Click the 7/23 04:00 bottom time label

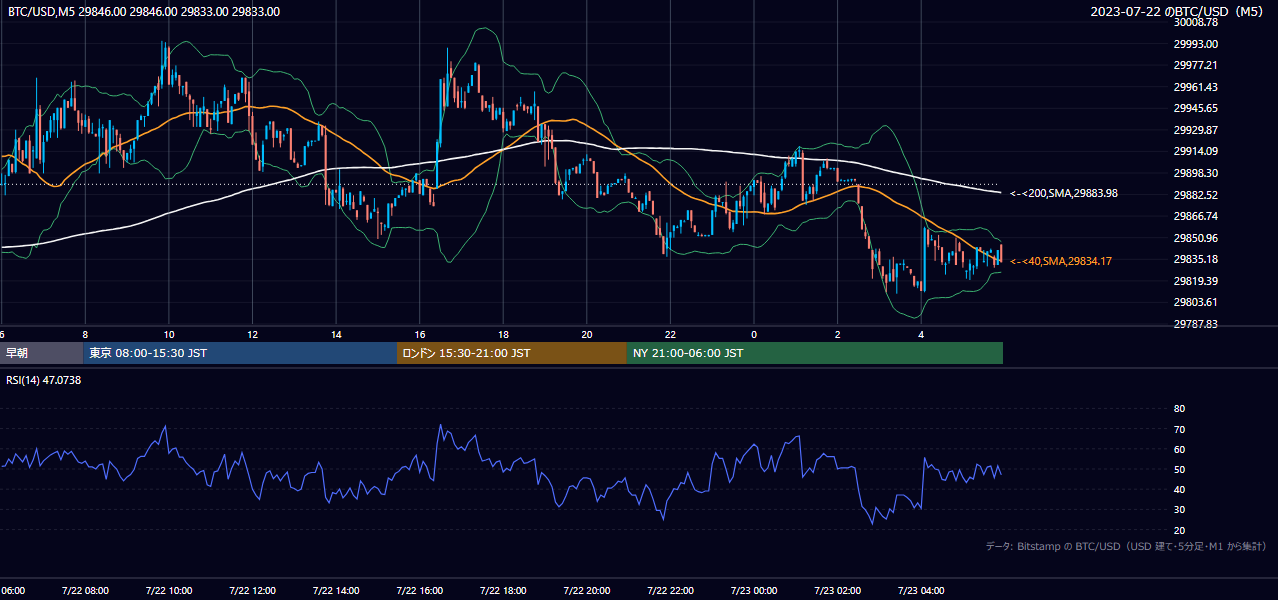[x=921, y=590]
